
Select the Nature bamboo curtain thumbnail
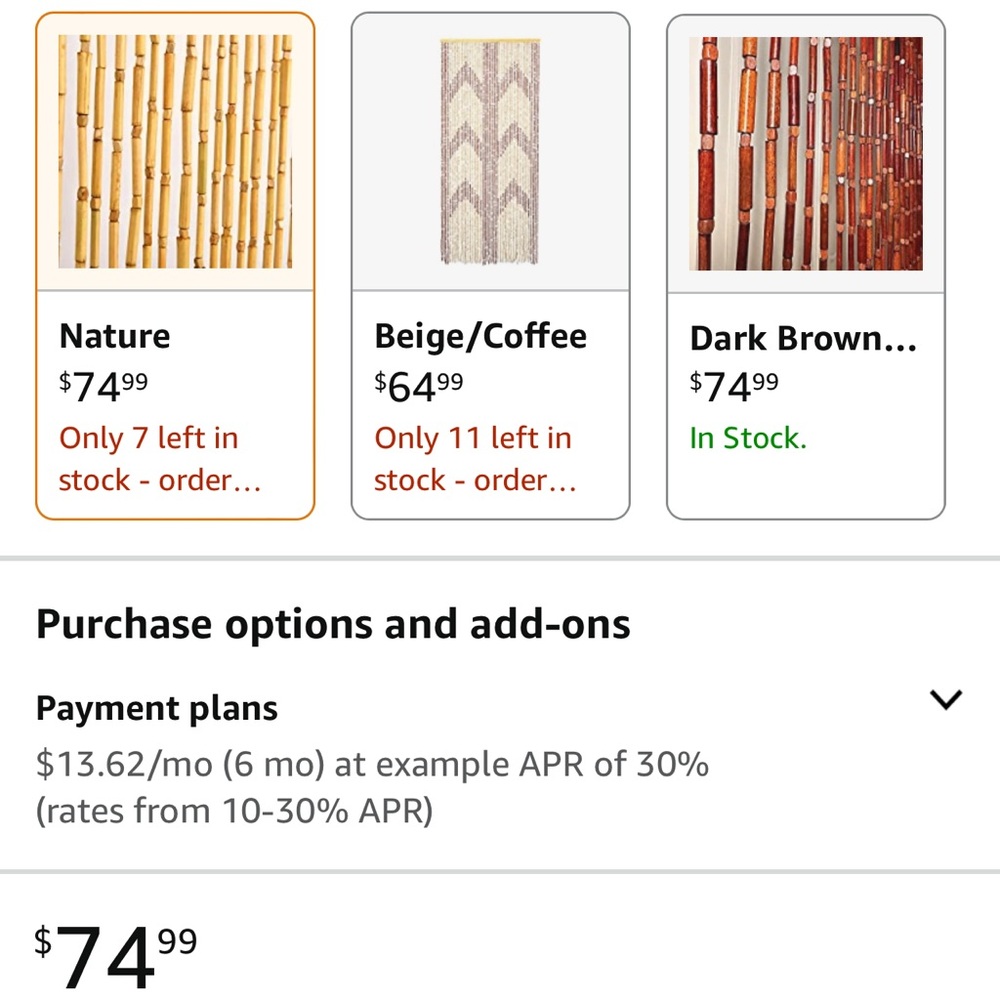pos(175,152)
